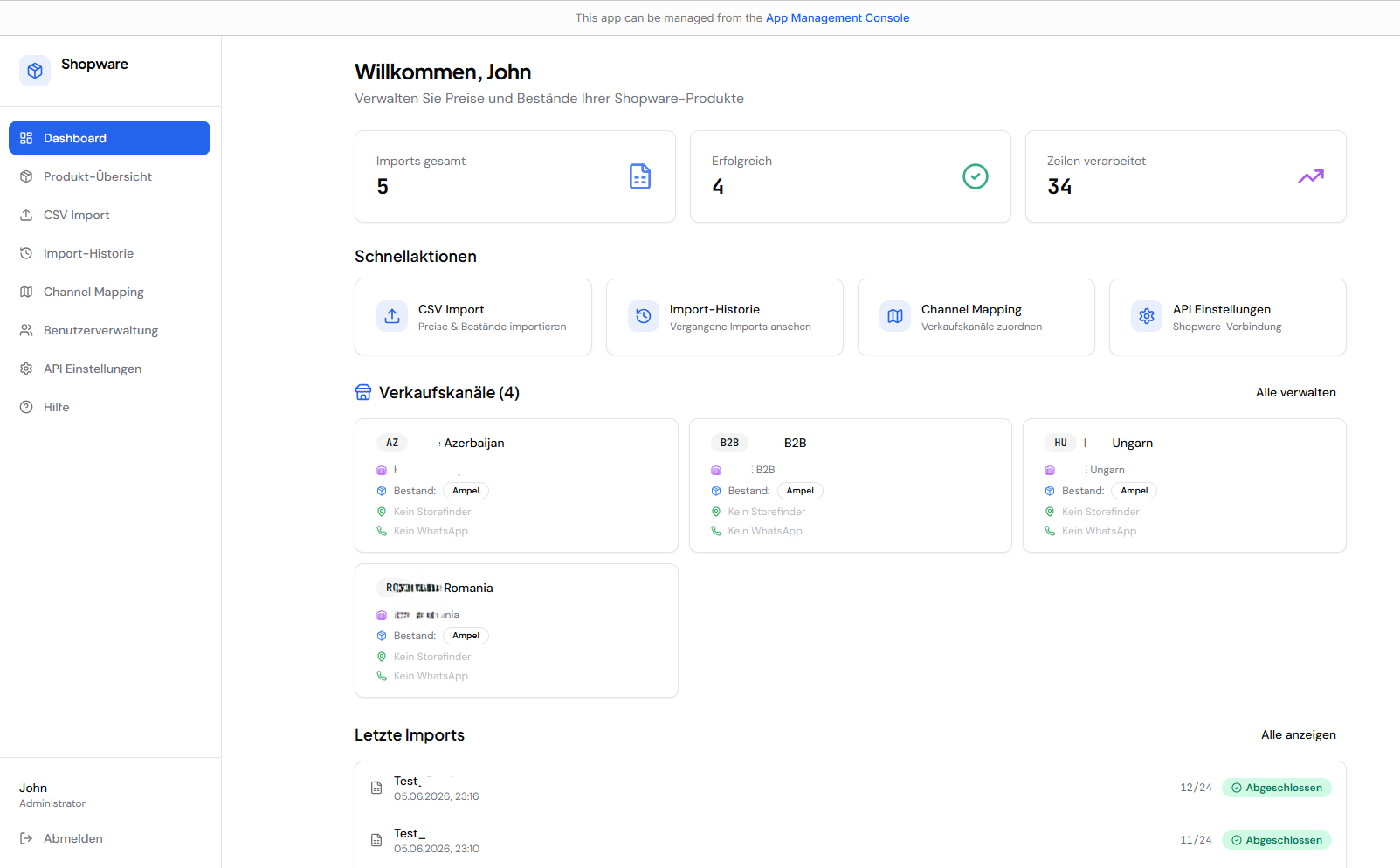Viewport: 1400px width, 868px height.
Task: Open the import dated 05.06.2026, 23:16
Action: (x=850, y=788)
